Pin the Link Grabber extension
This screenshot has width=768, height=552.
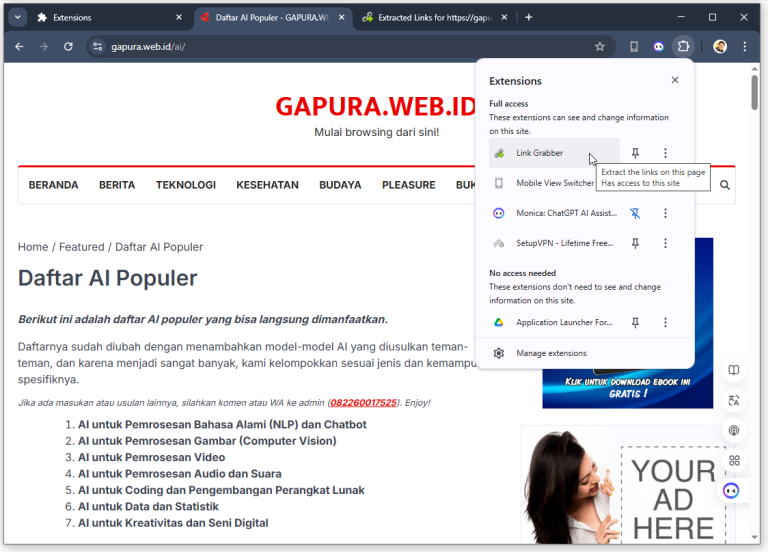pyautogui.click(x=635, y=153)
